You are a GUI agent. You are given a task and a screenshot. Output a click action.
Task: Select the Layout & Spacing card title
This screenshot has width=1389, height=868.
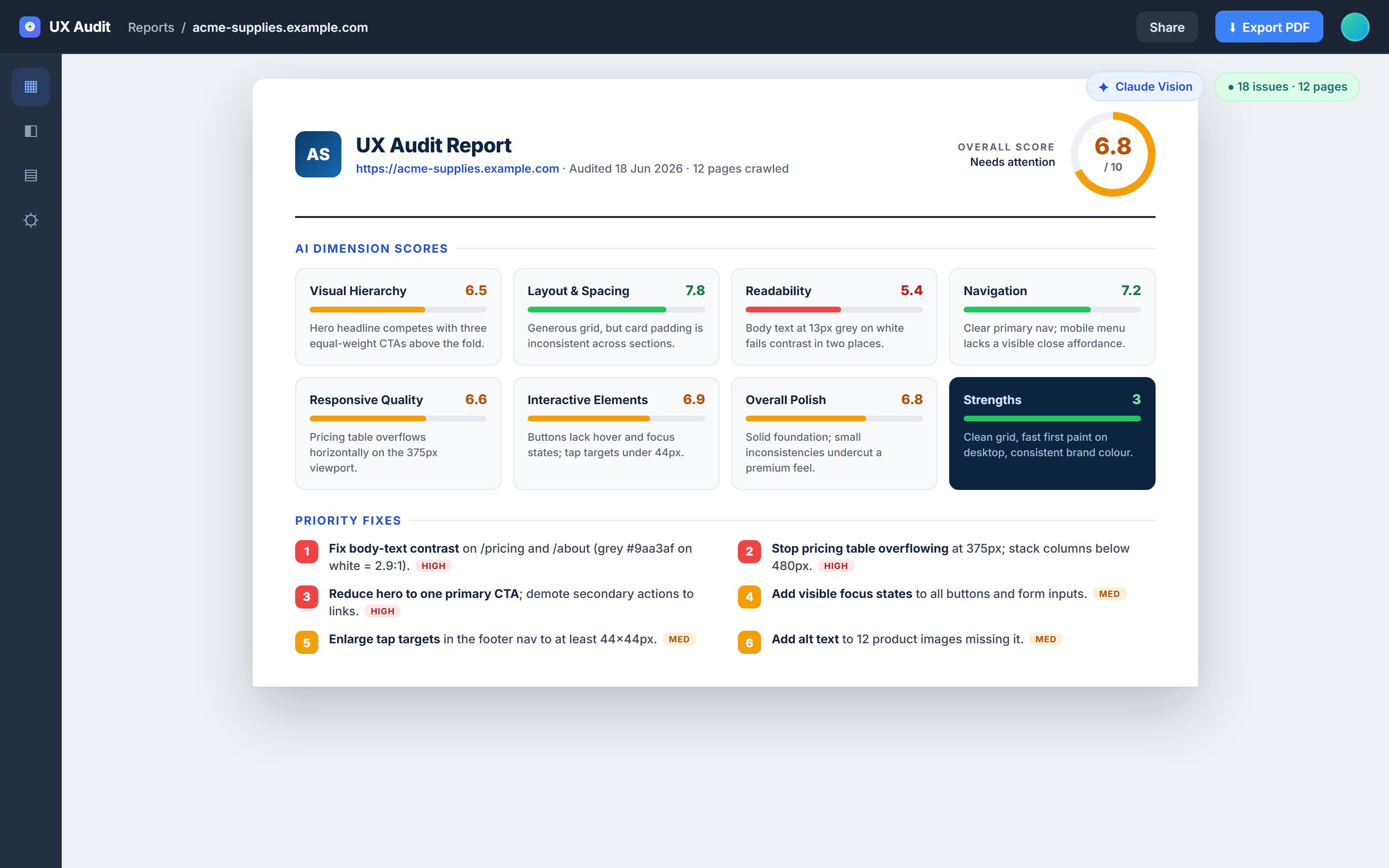(x=579, y=291)
